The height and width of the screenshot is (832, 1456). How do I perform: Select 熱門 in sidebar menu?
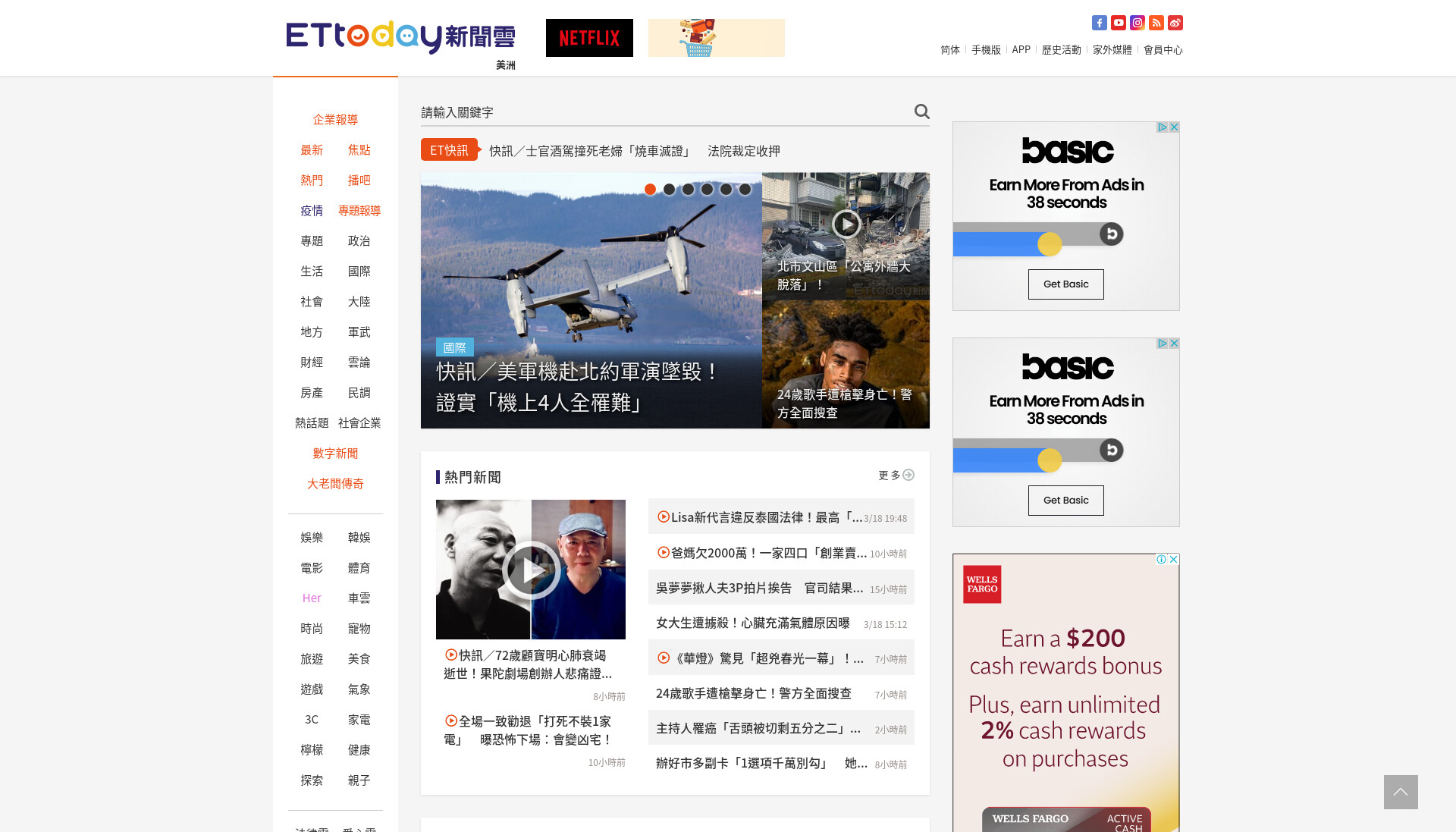point(312,181)
